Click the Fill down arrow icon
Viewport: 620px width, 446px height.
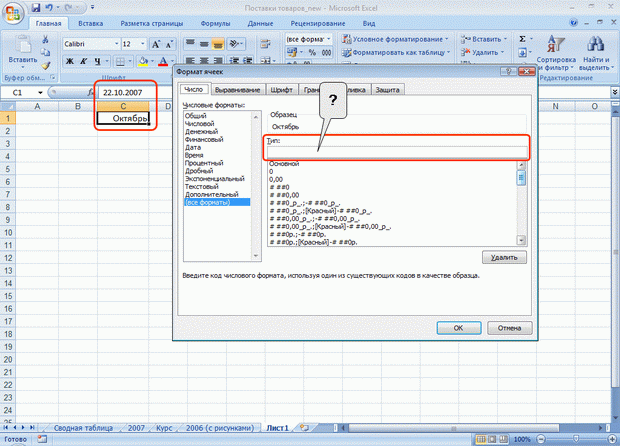[x=522, y=53]
